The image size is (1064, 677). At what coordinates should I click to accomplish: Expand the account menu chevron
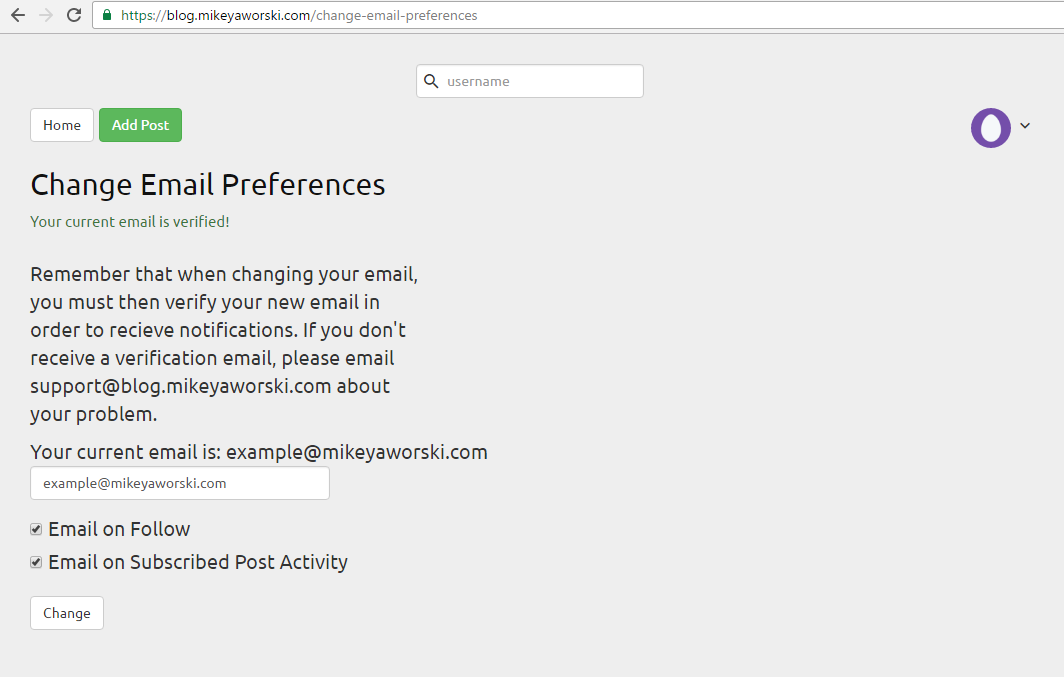(1025, 126)
